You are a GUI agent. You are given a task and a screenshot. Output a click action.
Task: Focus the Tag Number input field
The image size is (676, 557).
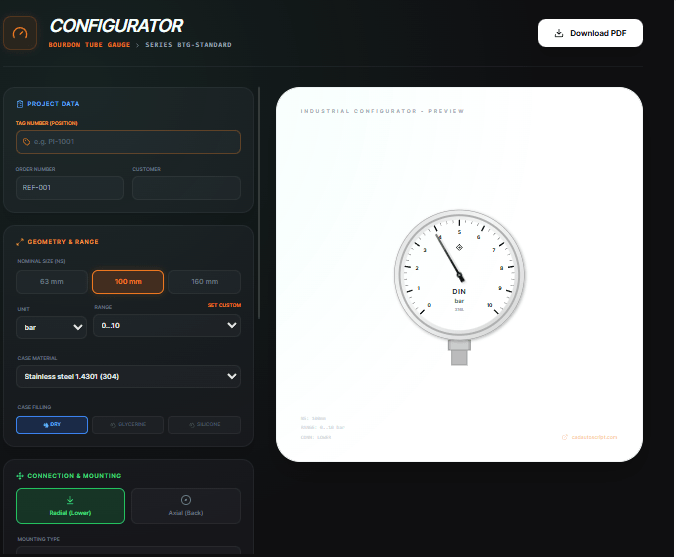128,142
